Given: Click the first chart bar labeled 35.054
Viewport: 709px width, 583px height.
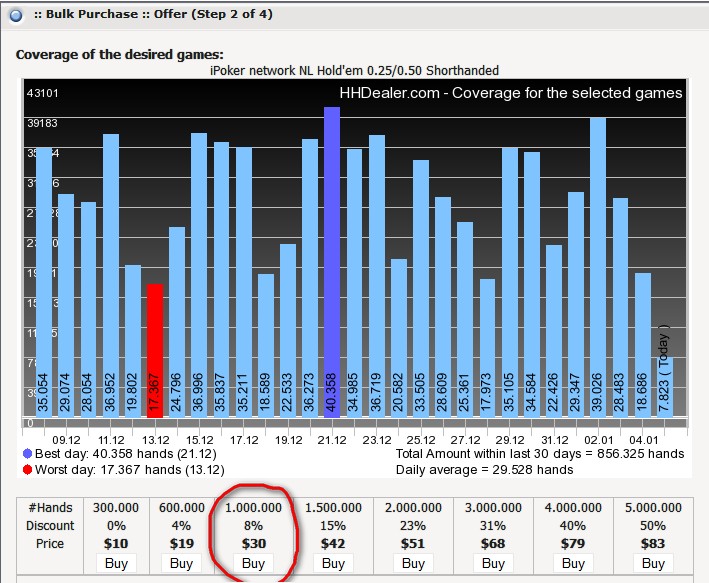Looking at the screenshot, I should point(44,282).
